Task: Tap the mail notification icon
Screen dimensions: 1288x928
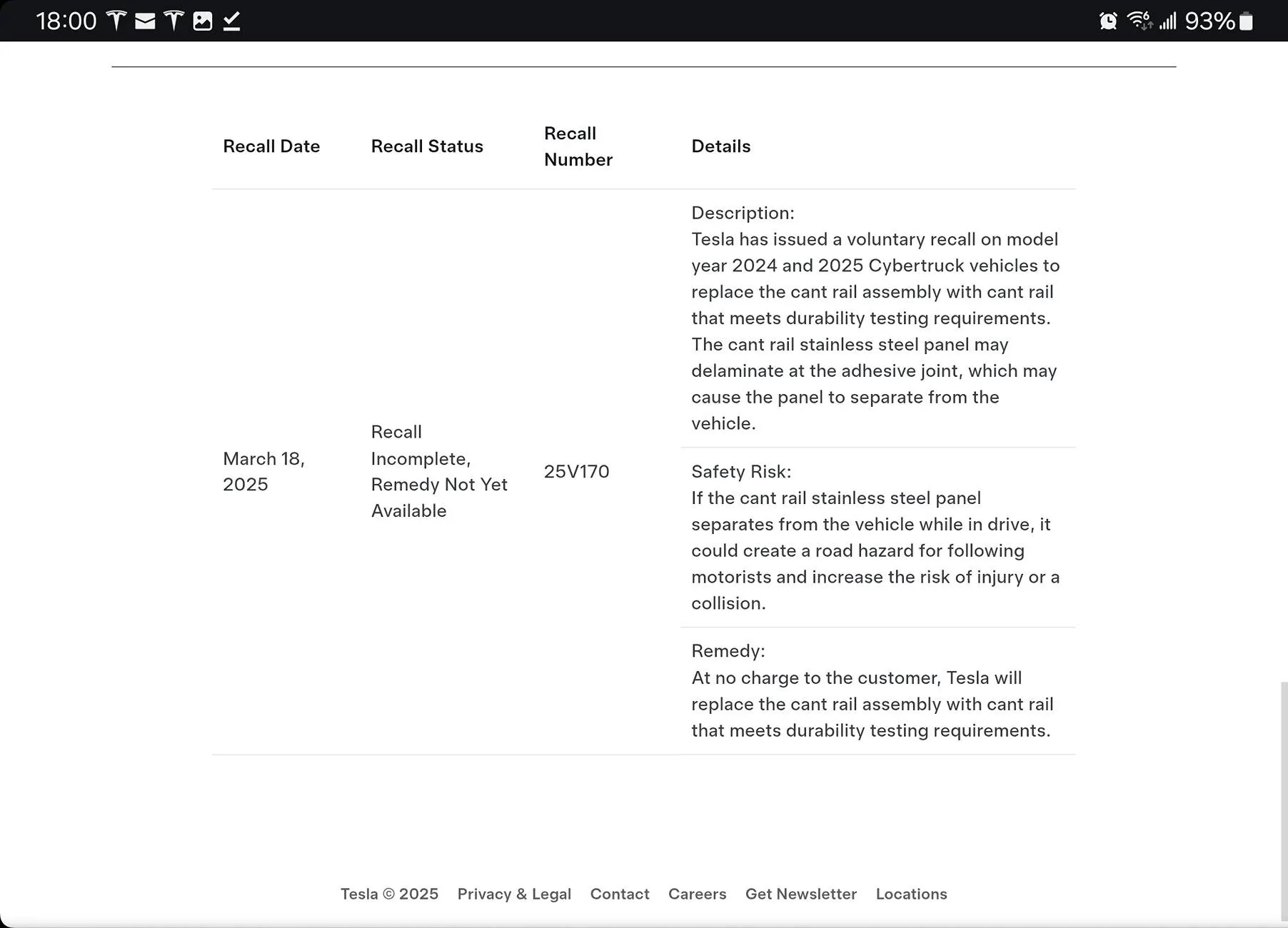Action: [x=145, y=21]
